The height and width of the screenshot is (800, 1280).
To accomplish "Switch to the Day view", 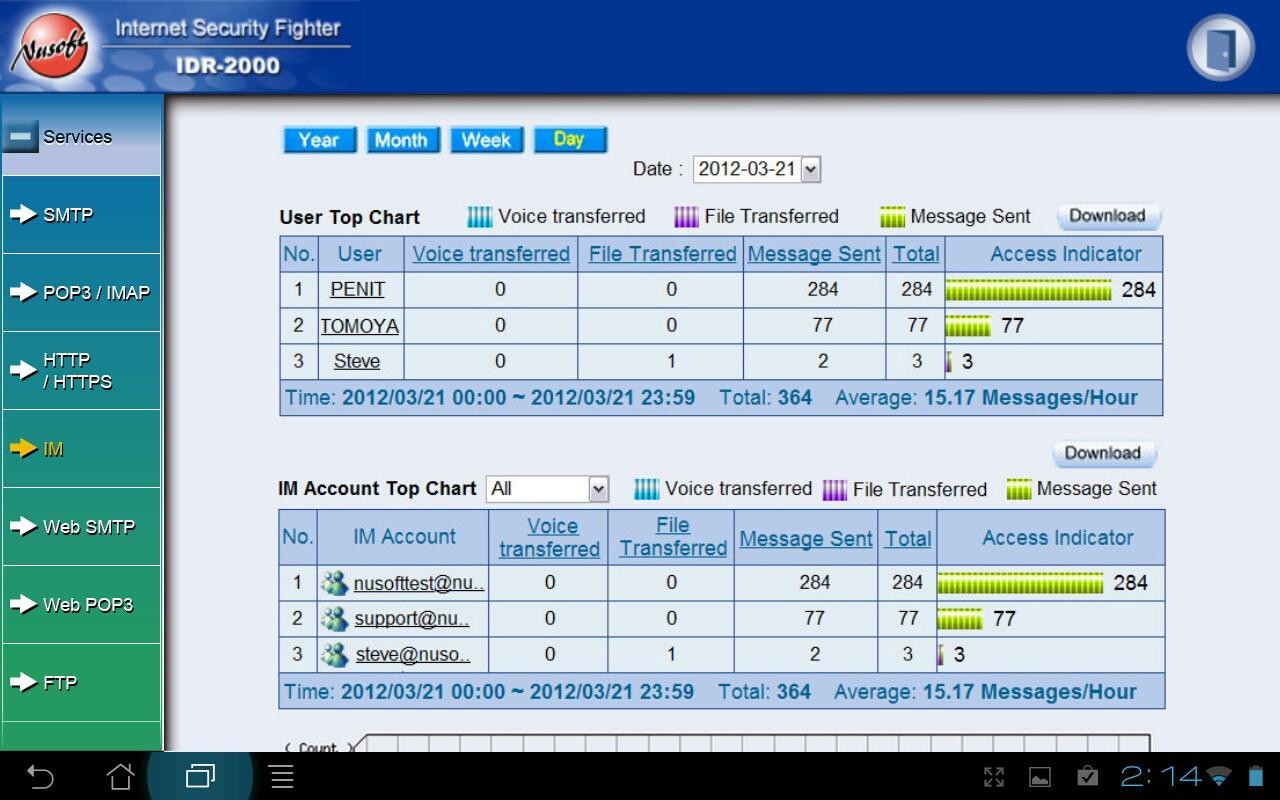I will [570, 140].
